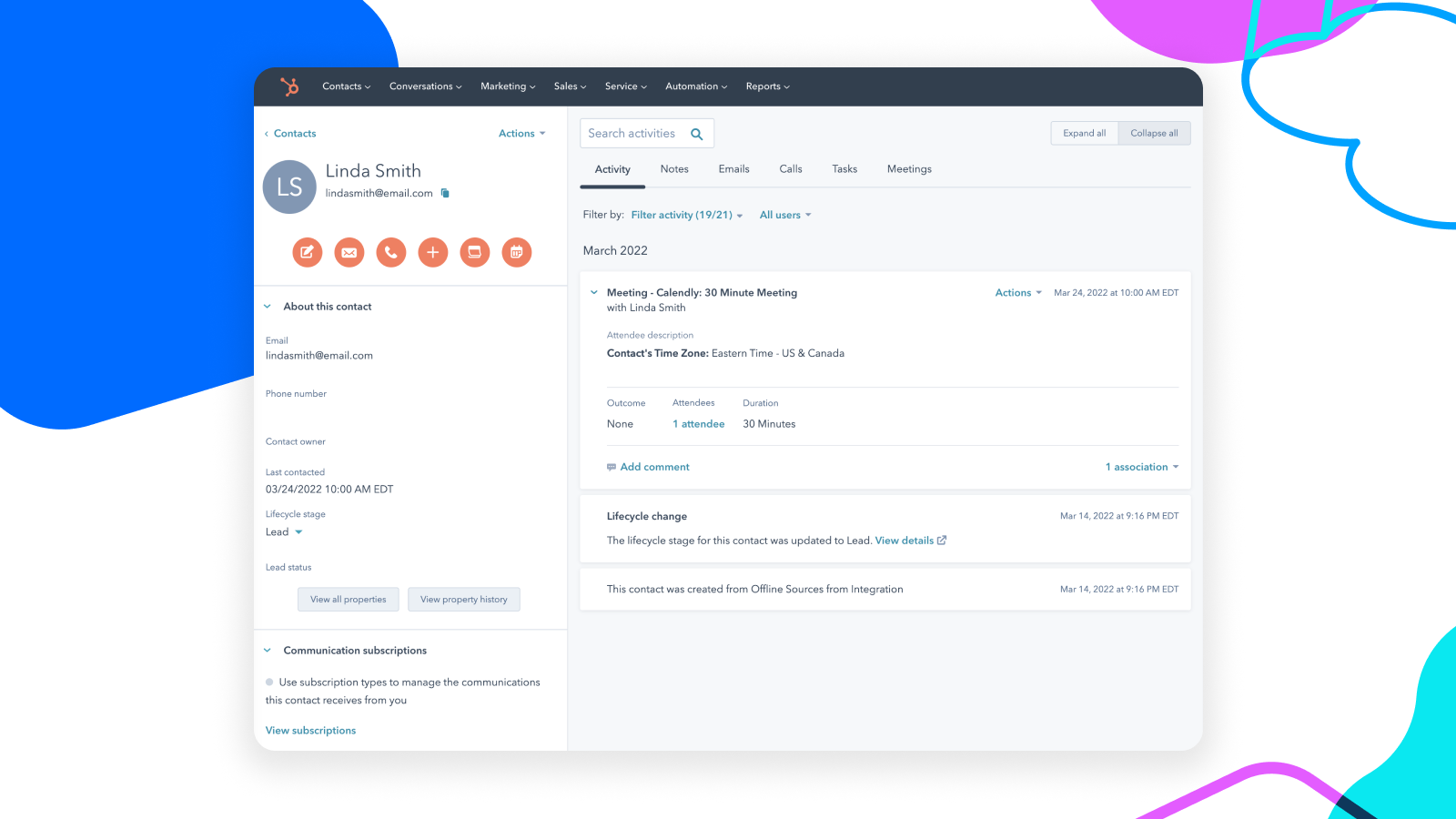The height and width of the screenshot is (819, 1456).
Task: Switch to the Calls tab
Action: click(791, 169)
